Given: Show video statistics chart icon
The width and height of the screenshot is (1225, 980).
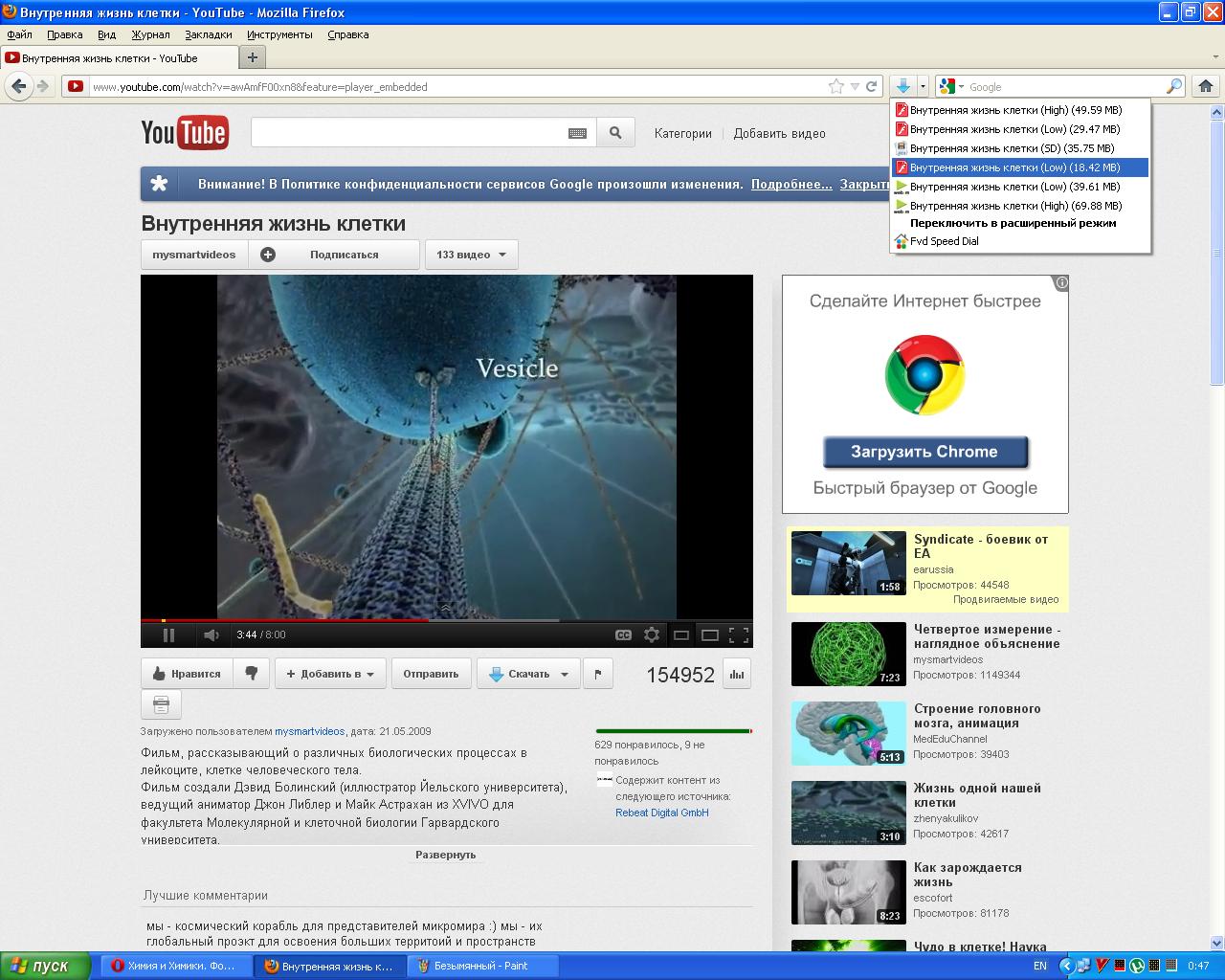Looking at the screenshot, I should (x=737, y=674).
